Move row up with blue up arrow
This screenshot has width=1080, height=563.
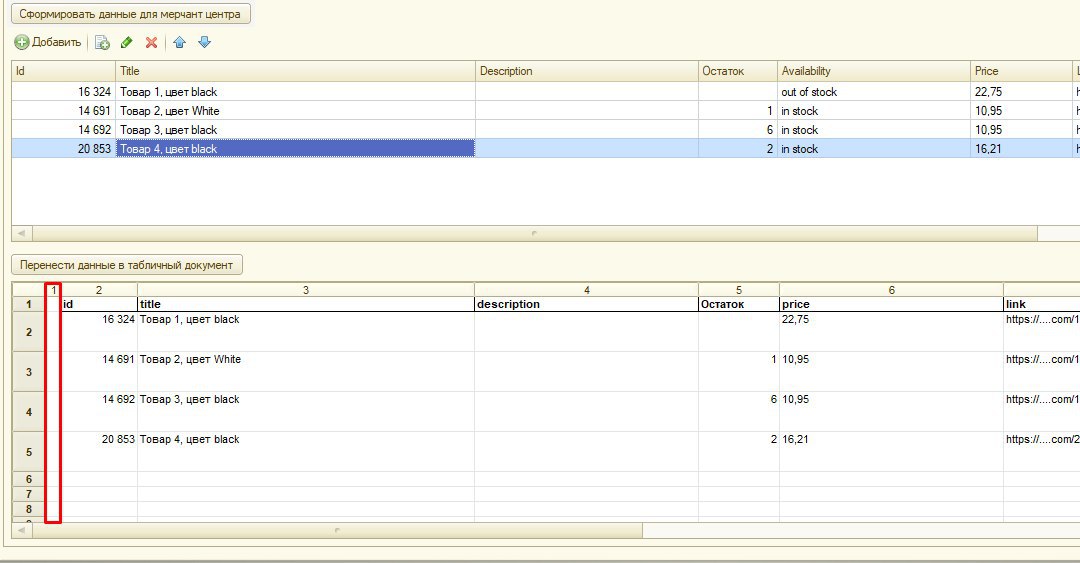click(180, 43)
